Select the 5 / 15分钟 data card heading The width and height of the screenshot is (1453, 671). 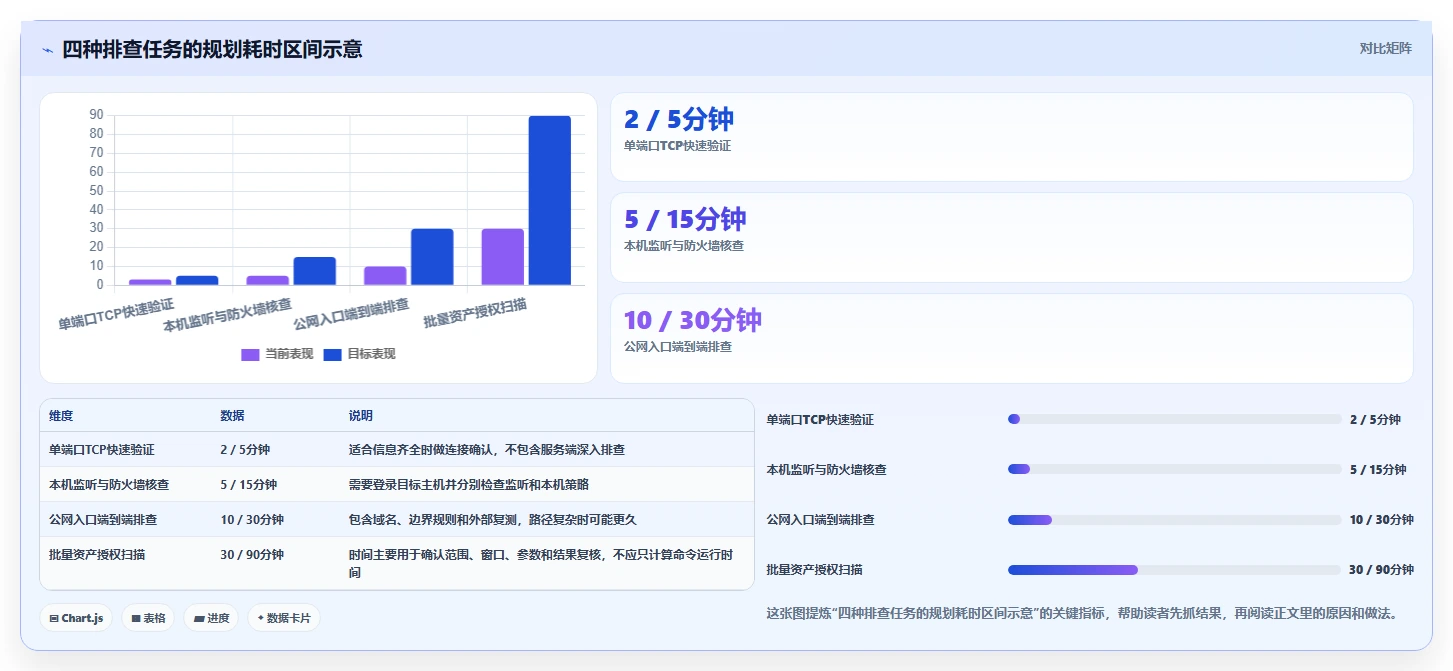click(x=685, y=219)
